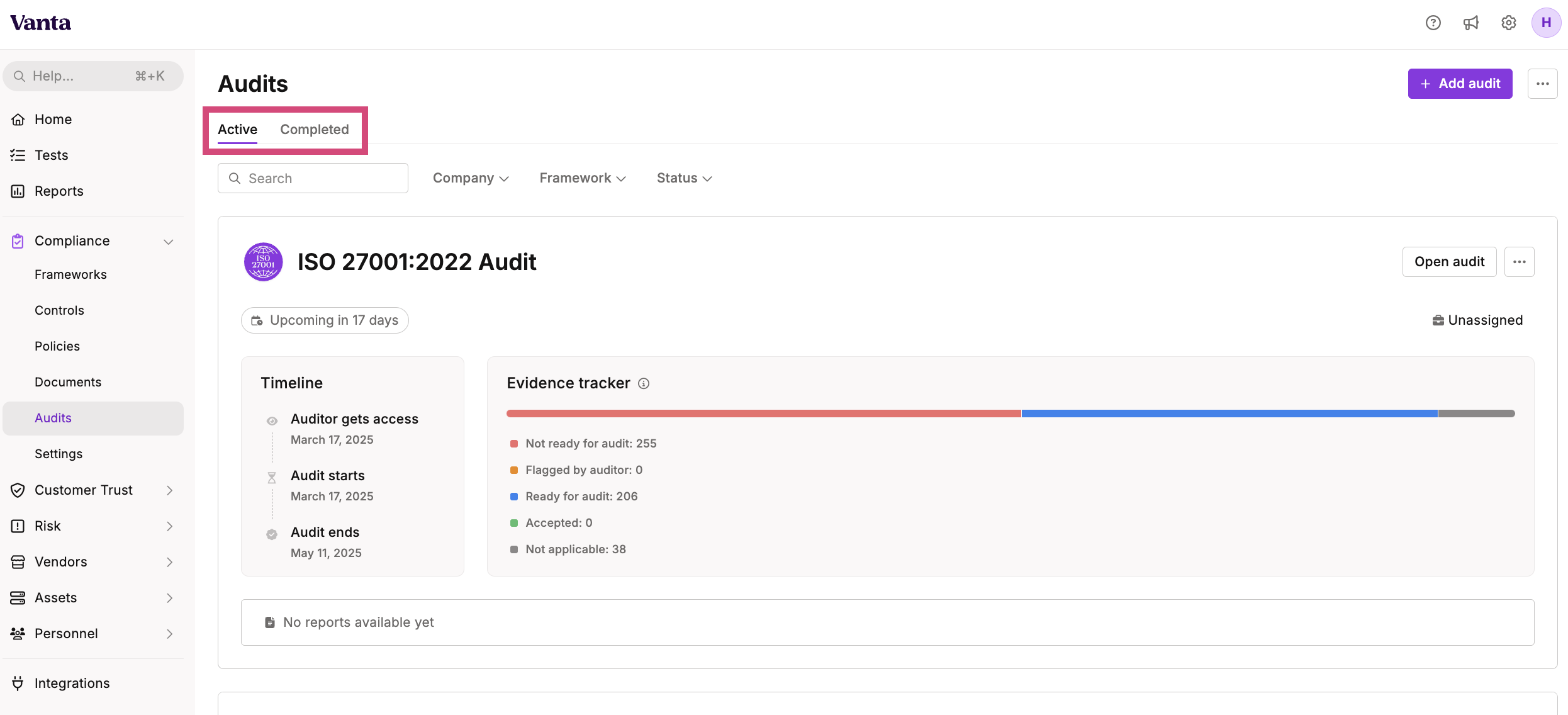Select Audits in the sidebar
Screen dimensions: 1568x715
[x=93, y=419]
